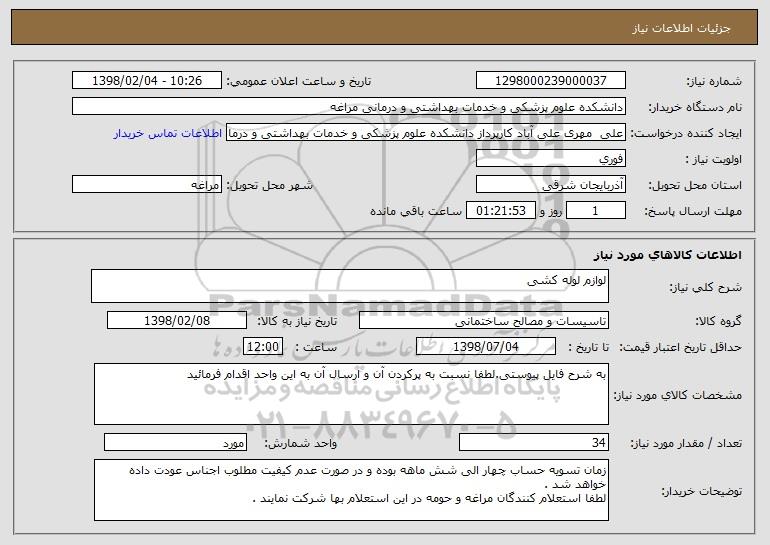Image resolution: width=770 pixels, height=545 pixels.
Task: Select the announcement date field 1398/02/04 - 10:26
Action: [147, 80]
